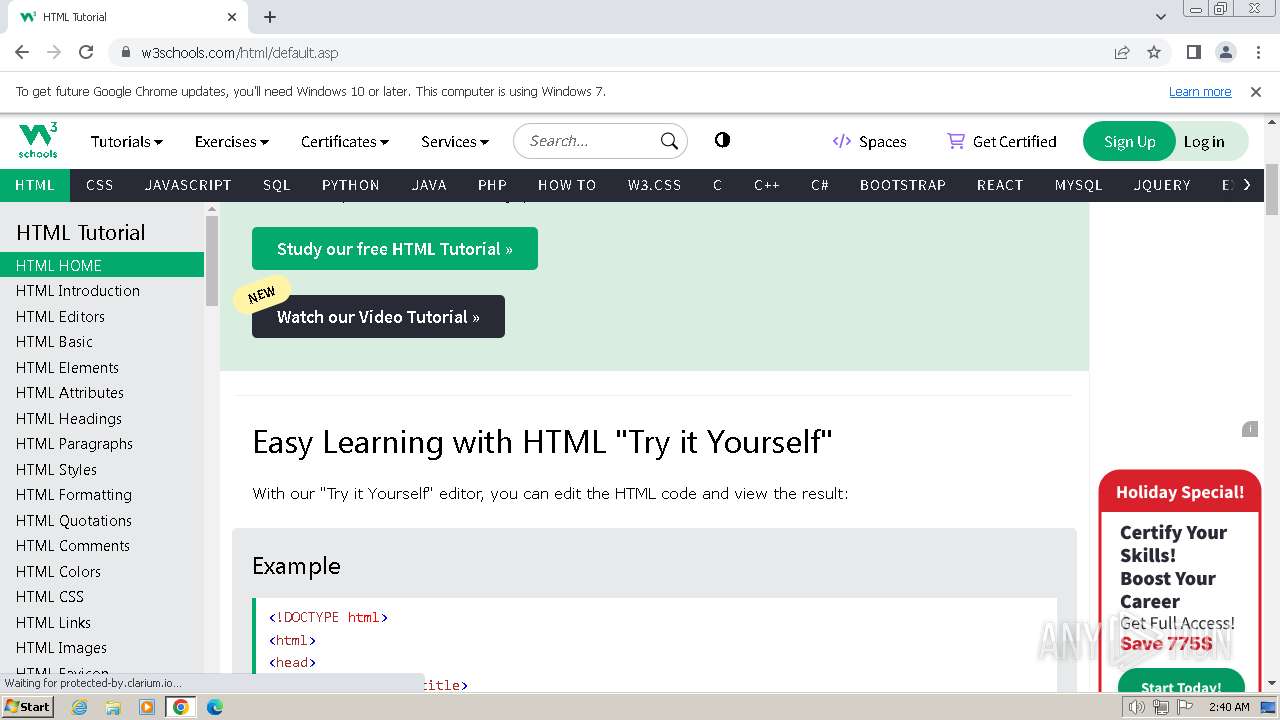Open HTML Introduction in sidebar
This screenshot has width=1280, height=720.
tap(102, 291)
